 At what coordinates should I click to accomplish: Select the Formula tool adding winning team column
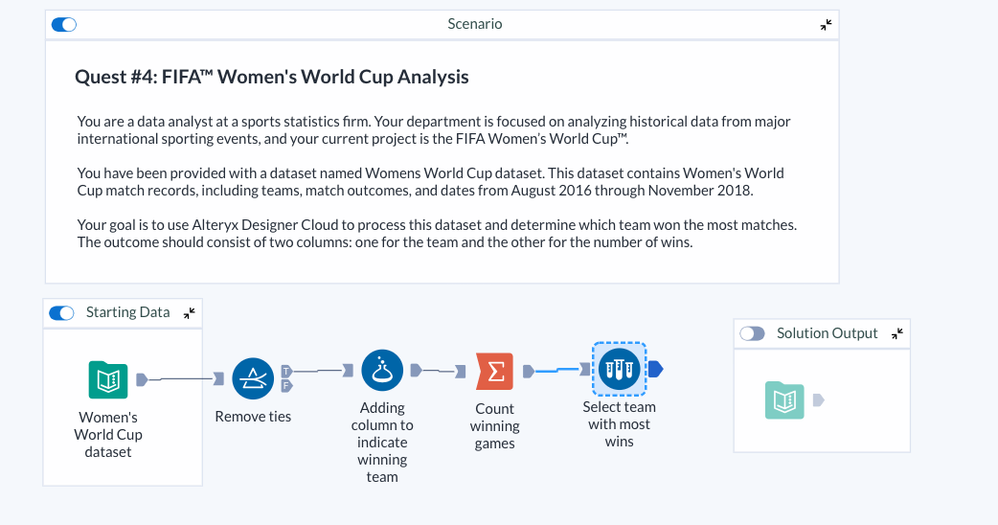[x=382, y=370]
